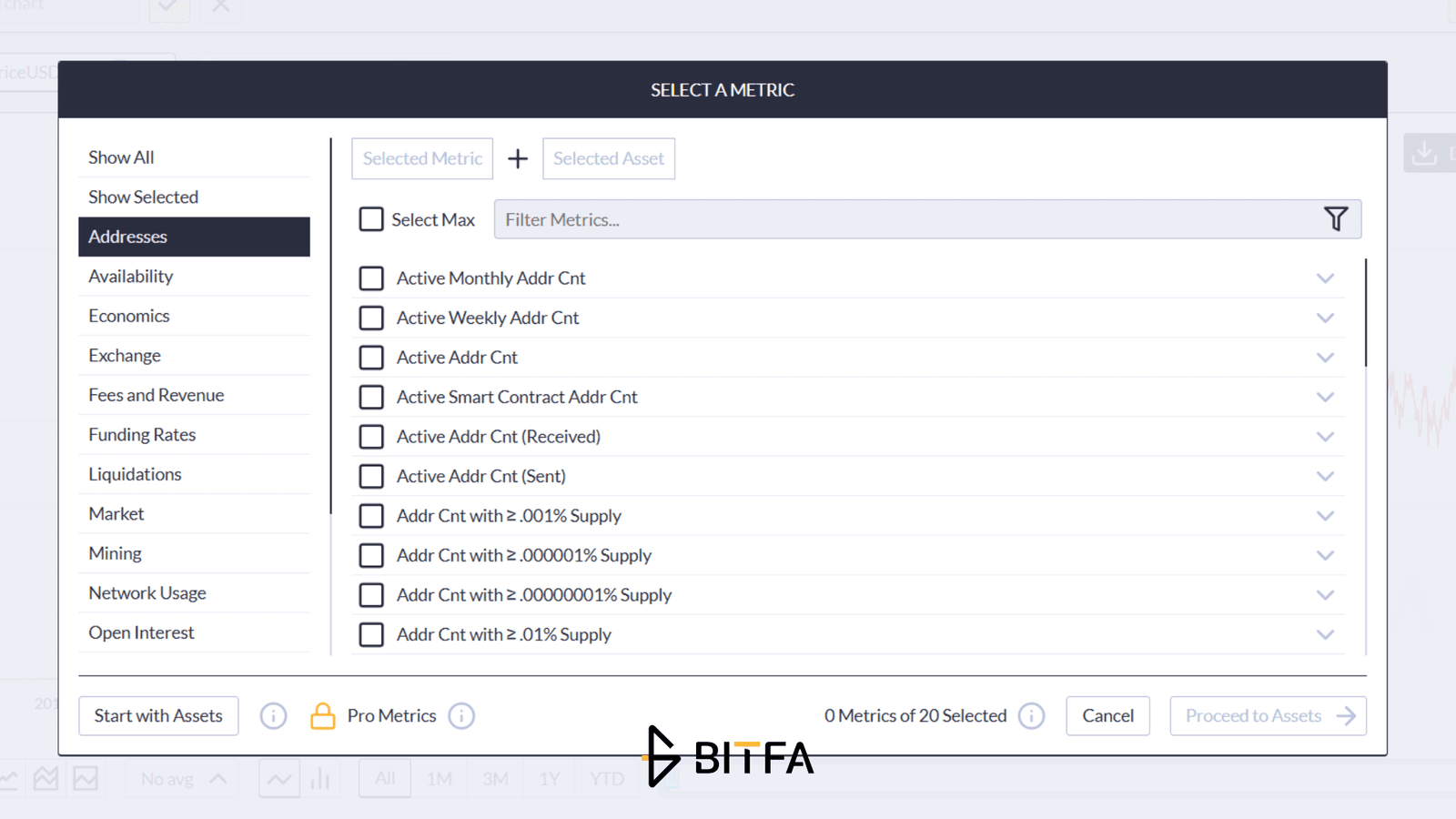This screenshot has width=1456, height=819.
Task: Click the filter funnel icon
Action: [1335, 219]
